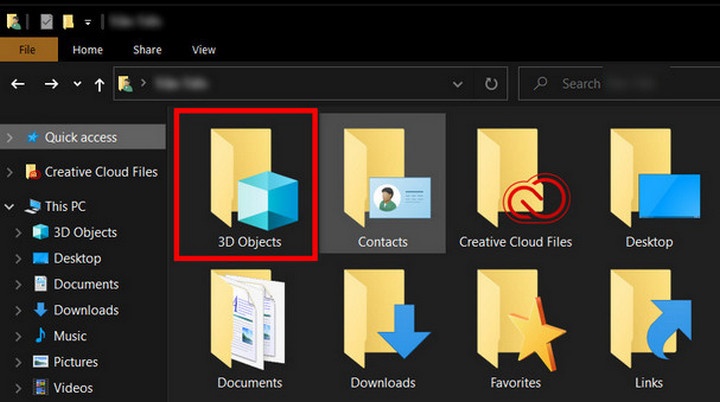
Task: Open Customize Quick Access Toolbar dropdown
Action: coord(88,22)
